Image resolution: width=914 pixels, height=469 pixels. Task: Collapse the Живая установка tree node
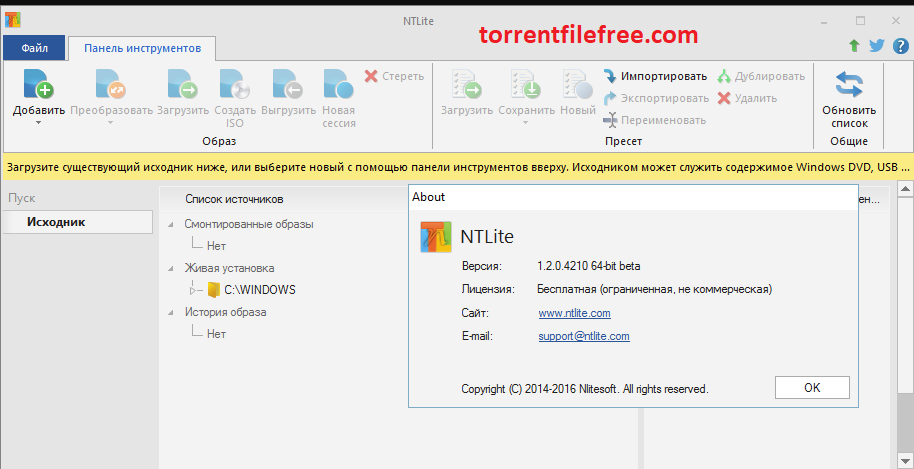pos(170,269)
